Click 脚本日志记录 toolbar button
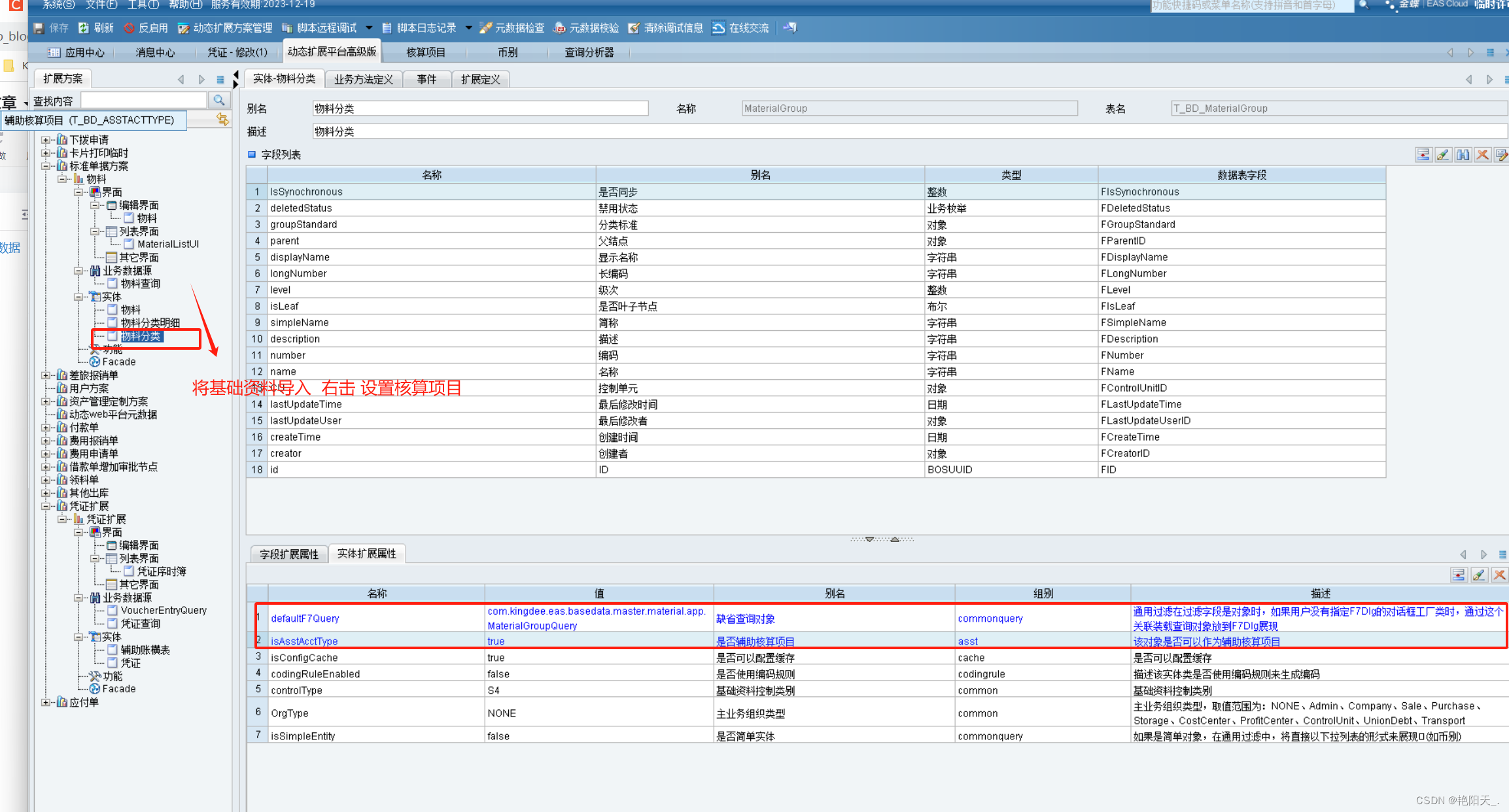Image resolution: width=1509 pixels, height=812 pixels. click(x=419, y=28)
